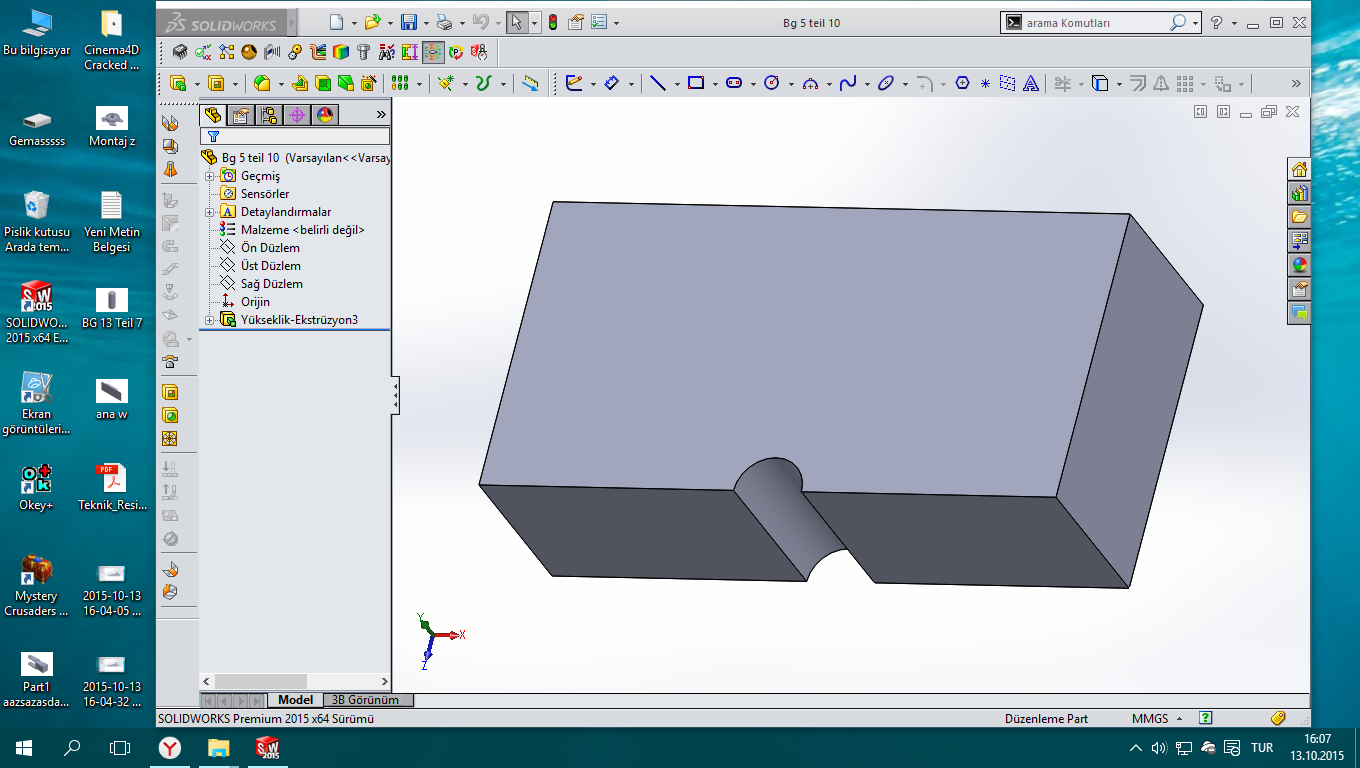Click the Measure tool icon
Viewport: 1360px width, 768px height.
(531, 84)
